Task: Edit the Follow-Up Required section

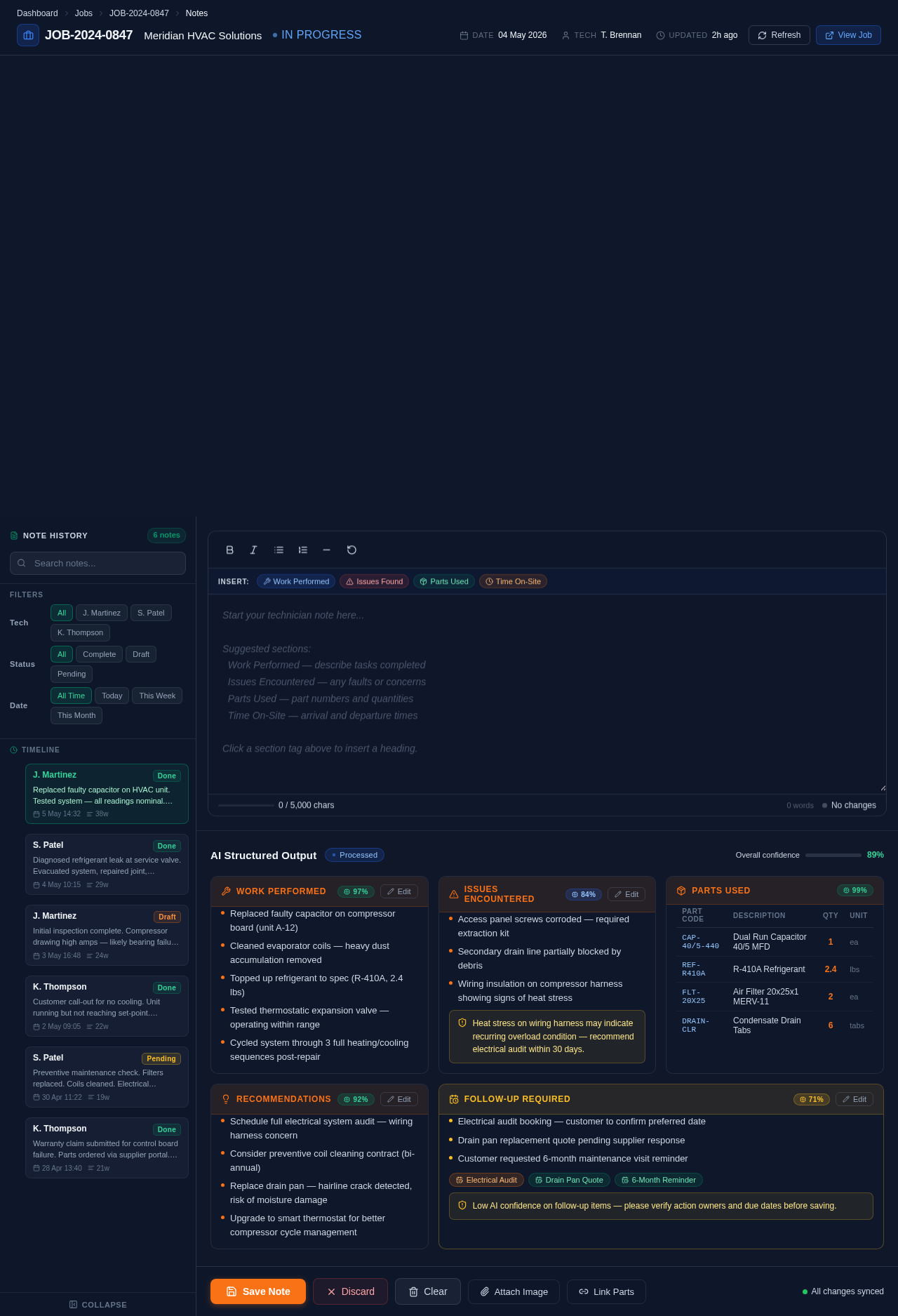Action: (855, 1099)
